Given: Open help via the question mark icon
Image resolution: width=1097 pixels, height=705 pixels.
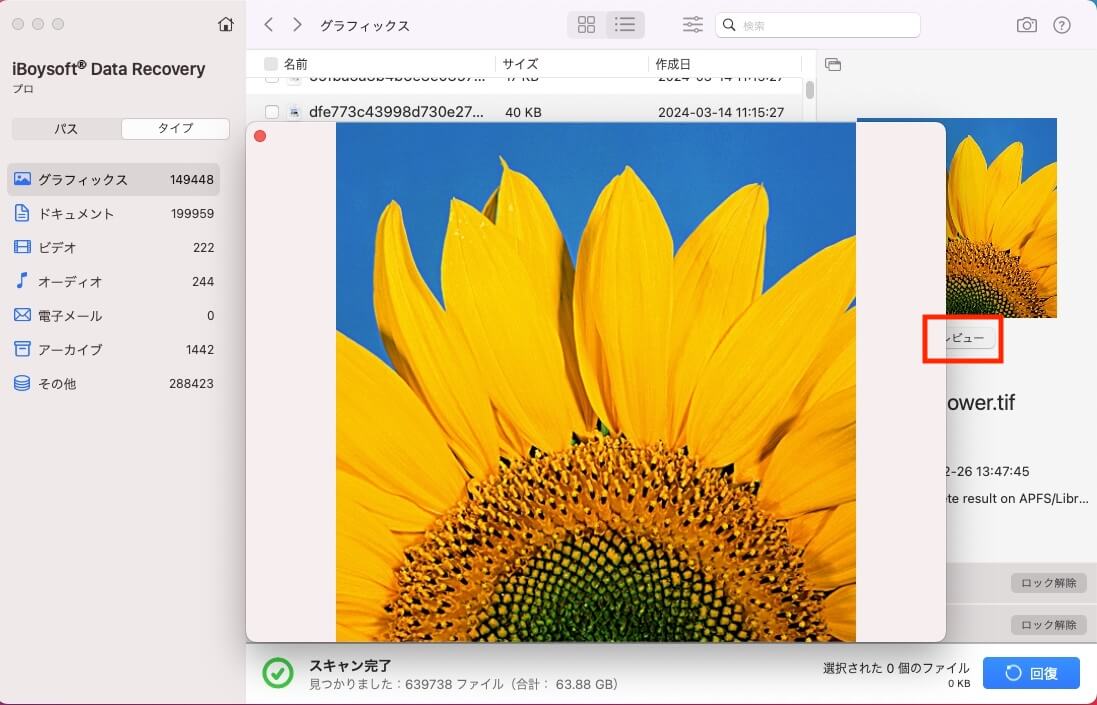Looking at the screenshot, I should pos(1062,24).
